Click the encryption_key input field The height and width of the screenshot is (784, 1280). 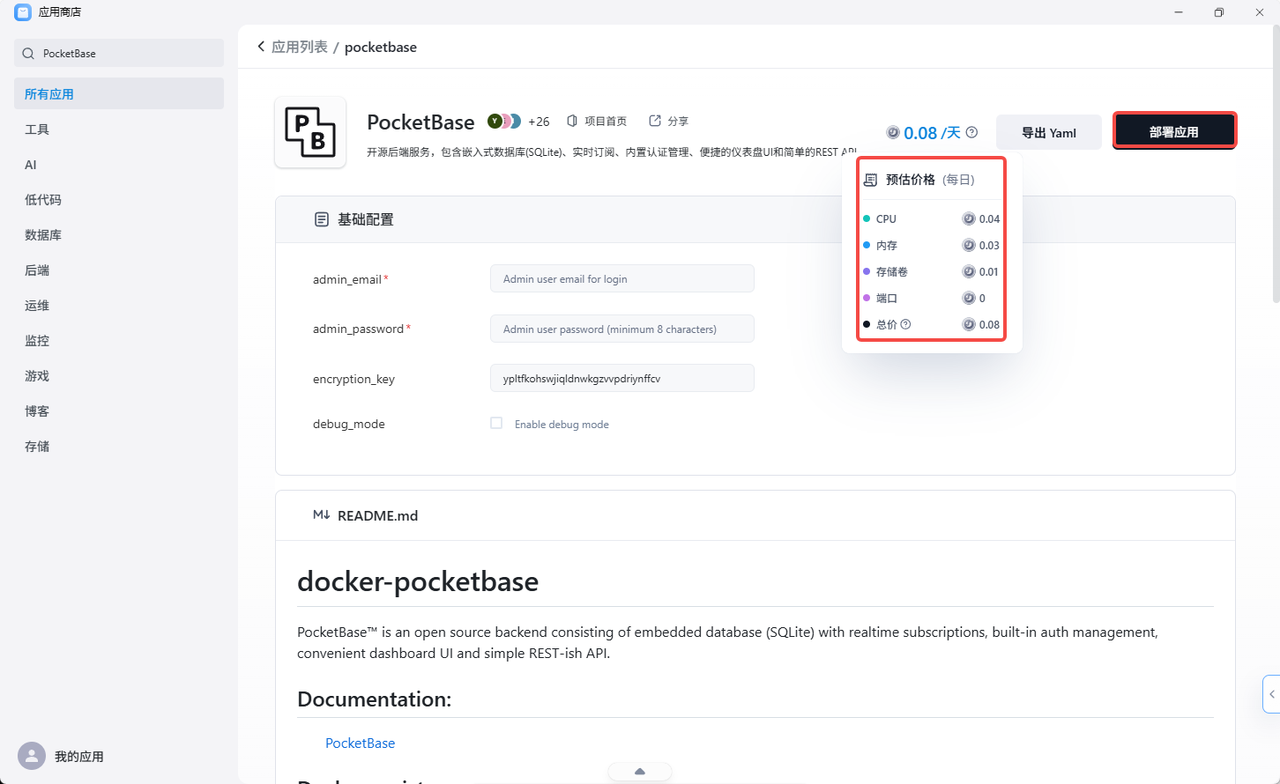622,378
